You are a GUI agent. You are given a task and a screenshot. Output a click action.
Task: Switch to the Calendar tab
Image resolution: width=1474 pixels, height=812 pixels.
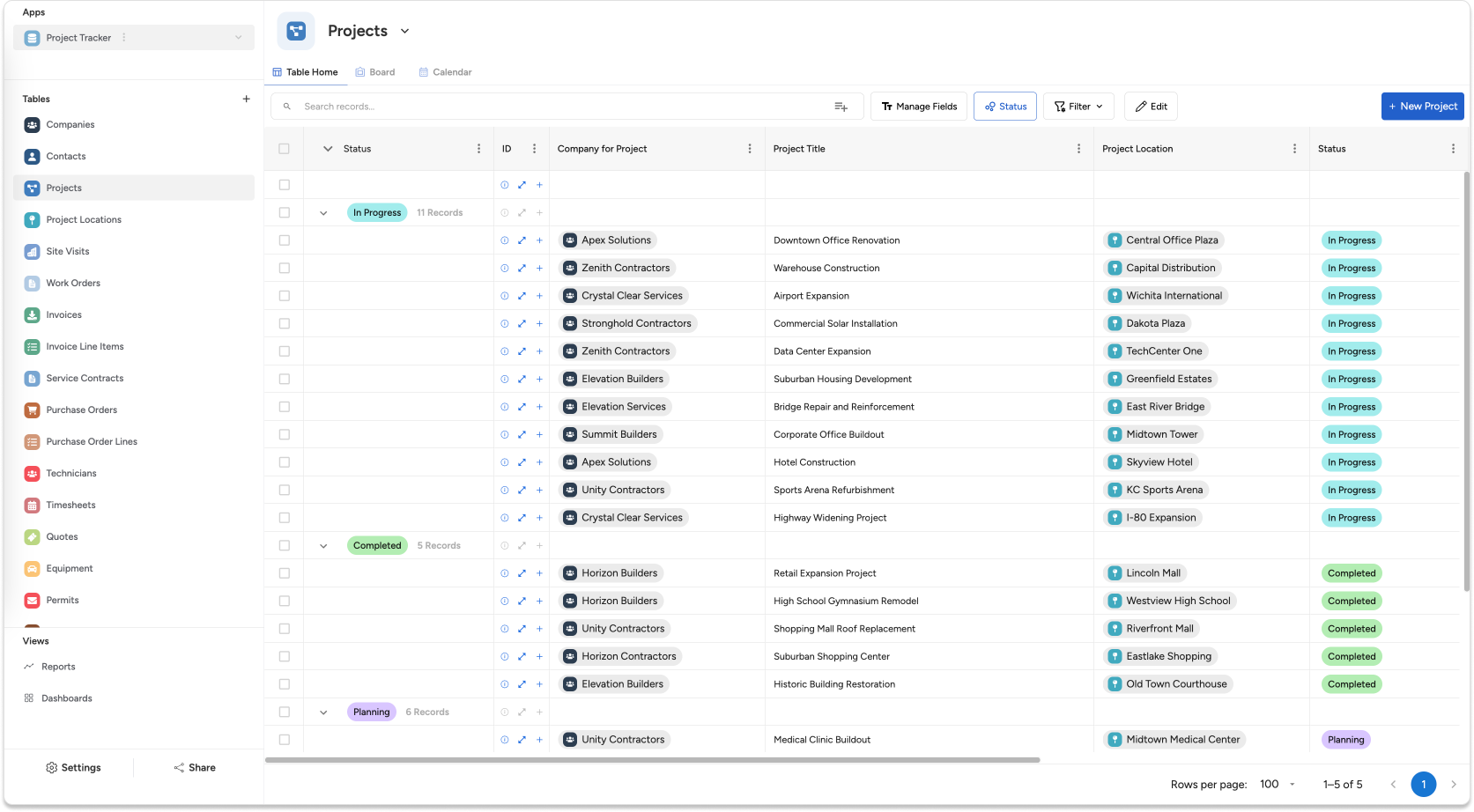tap(446, 72)
